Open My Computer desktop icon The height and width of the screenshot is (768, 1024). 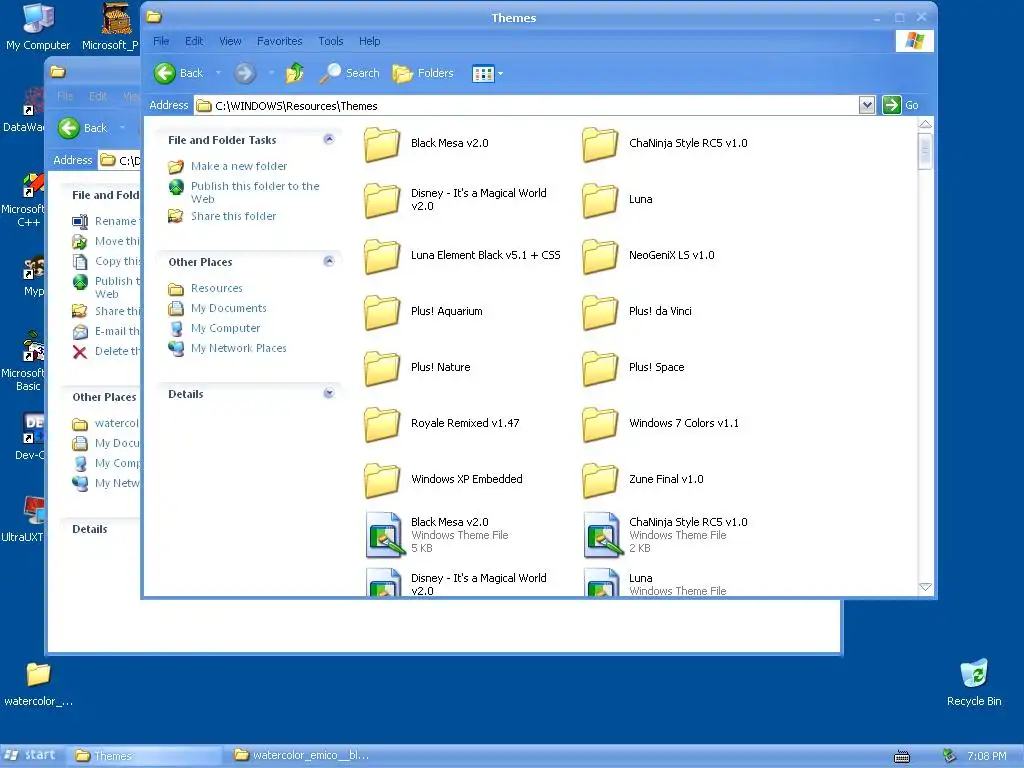[x=38, y=27]
